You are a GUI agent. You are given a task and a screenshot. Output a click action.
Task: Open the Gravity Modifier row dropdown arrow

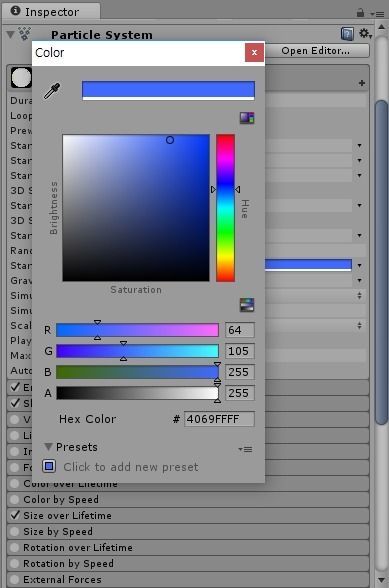tap(359, 280)
